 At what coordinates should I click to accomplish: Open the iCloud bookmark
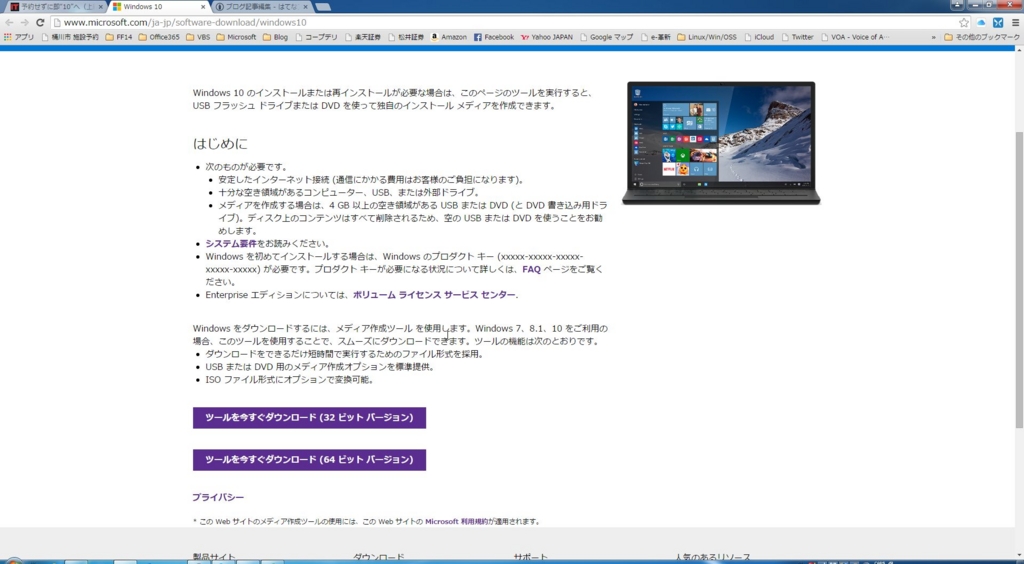pyautogui.click(x=759, y=37)
